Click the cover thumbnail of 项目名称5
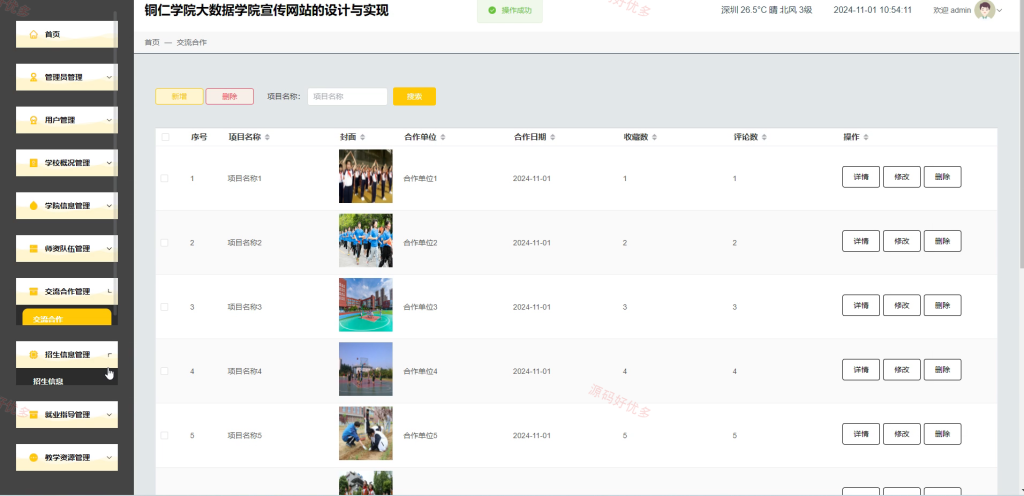Viewport: 1024px width, 496px height. (366, 433)
